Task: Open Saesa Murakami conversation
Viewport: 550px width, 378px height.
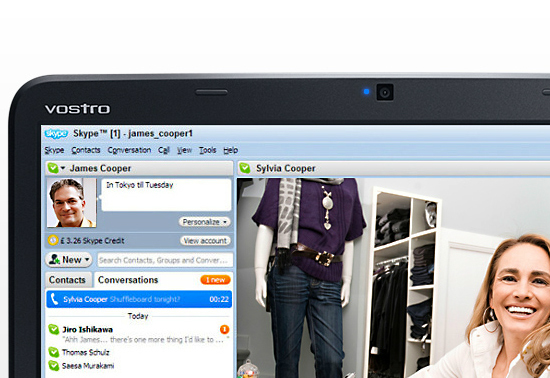Action: tap(88, 366)
